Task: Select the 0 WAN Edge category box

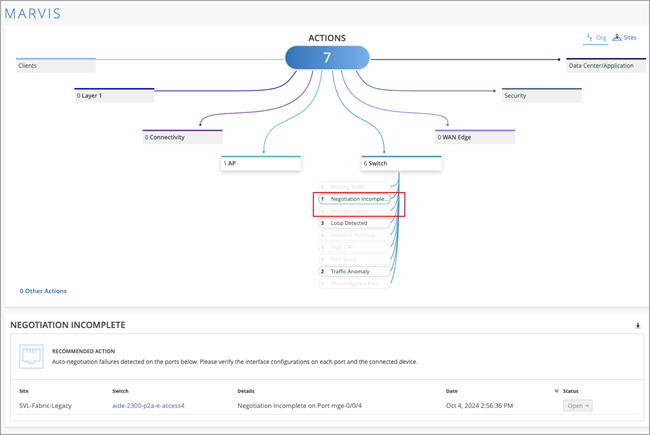Action: click(474, 137)
